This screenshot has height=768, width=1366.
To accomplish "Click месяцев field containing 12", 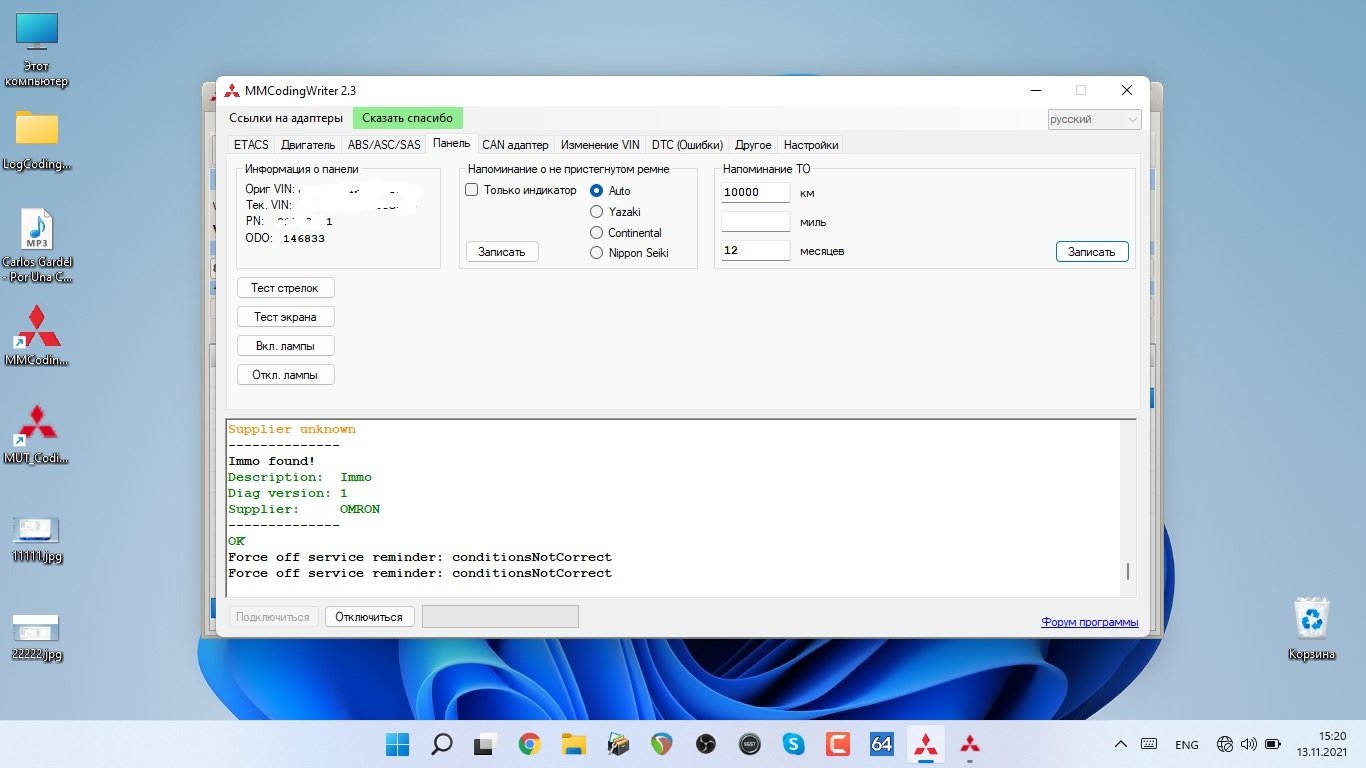I will point(756,250).
